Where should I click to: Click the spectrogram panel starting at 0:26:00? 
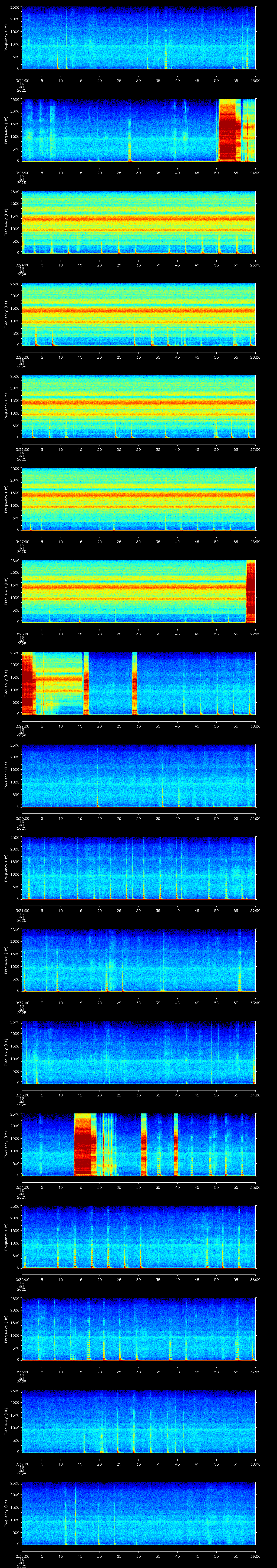tap(138, 407)
